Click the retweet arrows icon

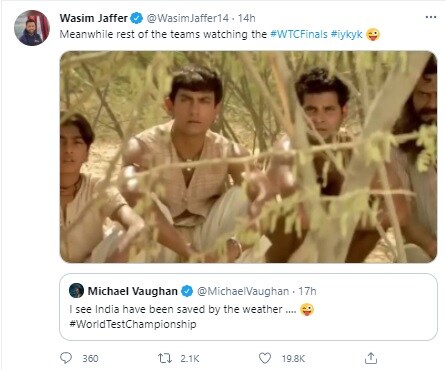pyautogui.click(x=165, y=358)
